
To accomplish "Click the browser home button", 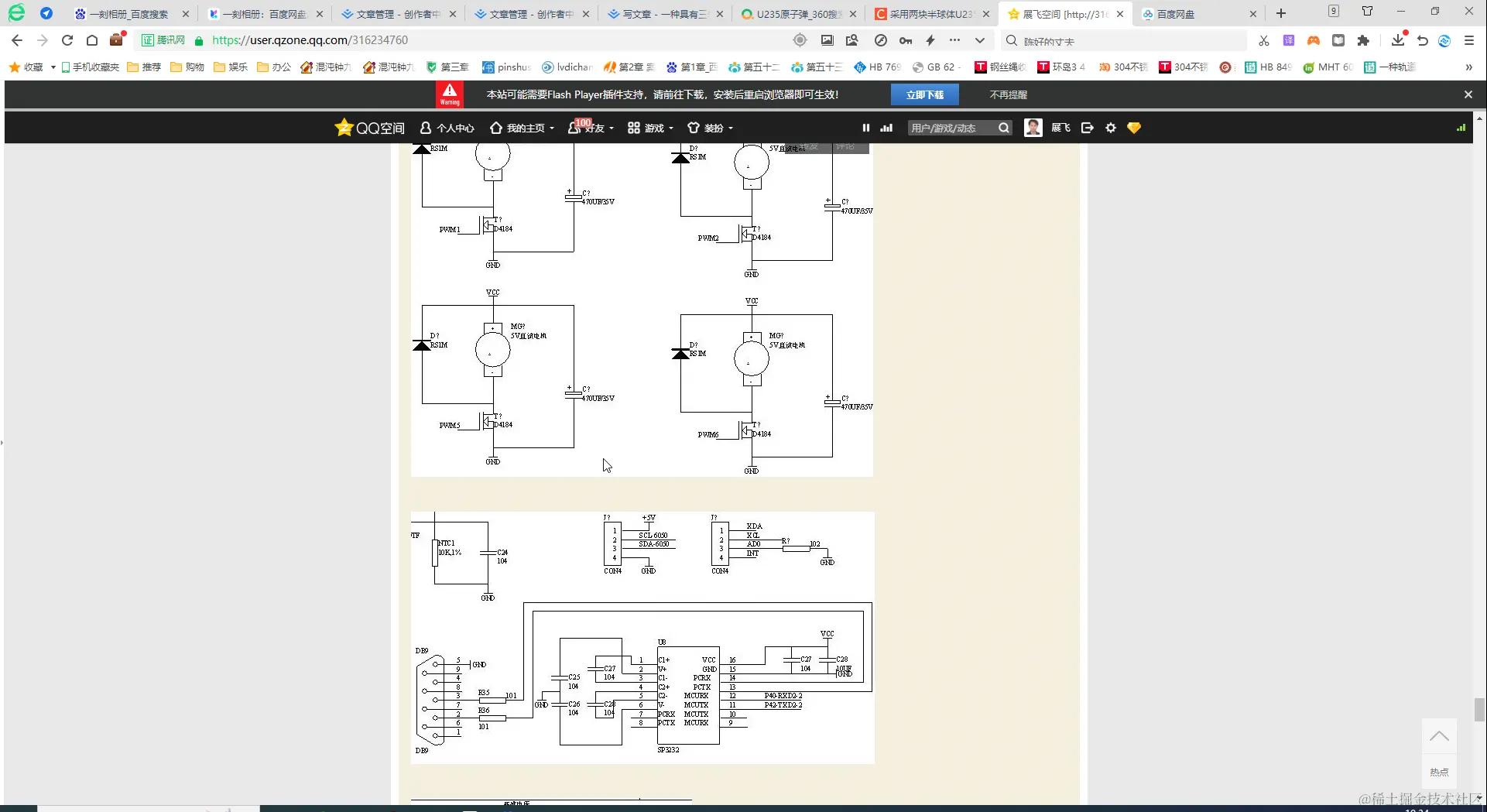I will [92, 40].
